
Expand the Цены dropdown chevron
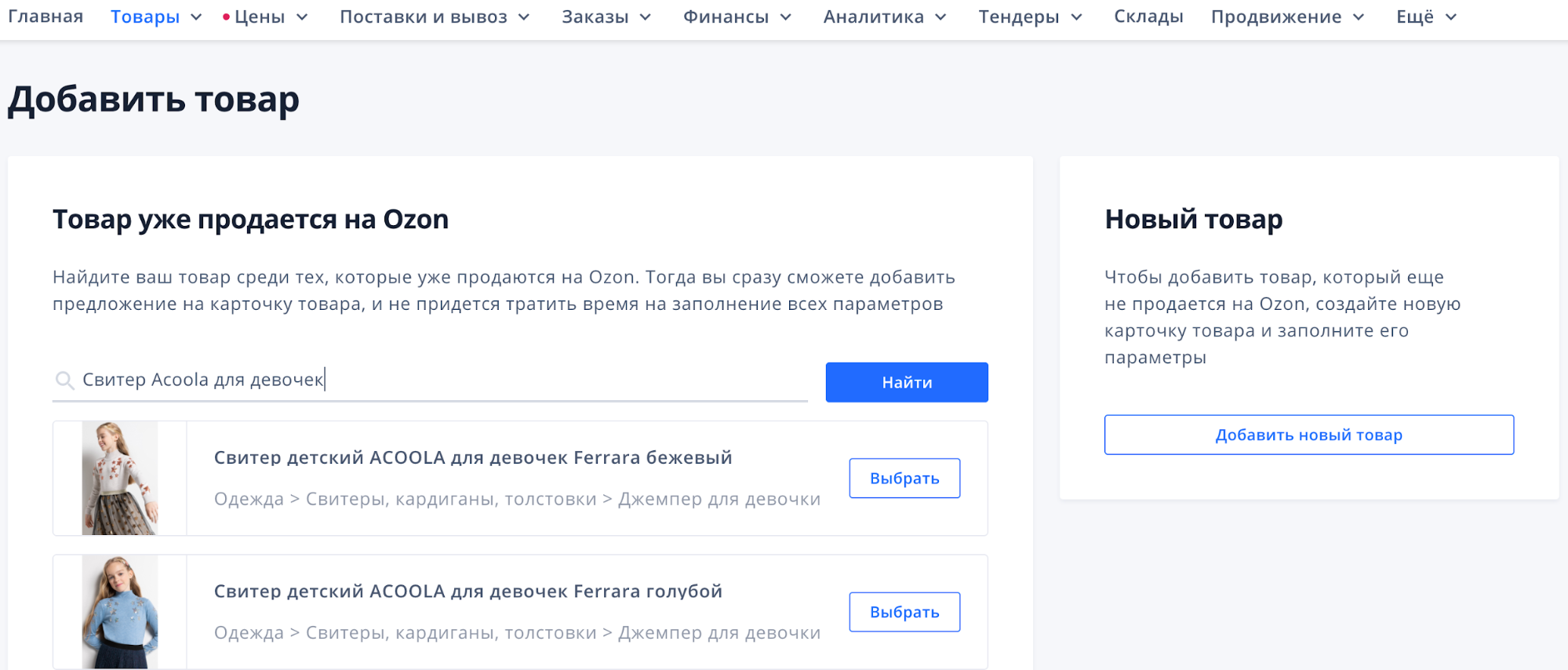302,17
